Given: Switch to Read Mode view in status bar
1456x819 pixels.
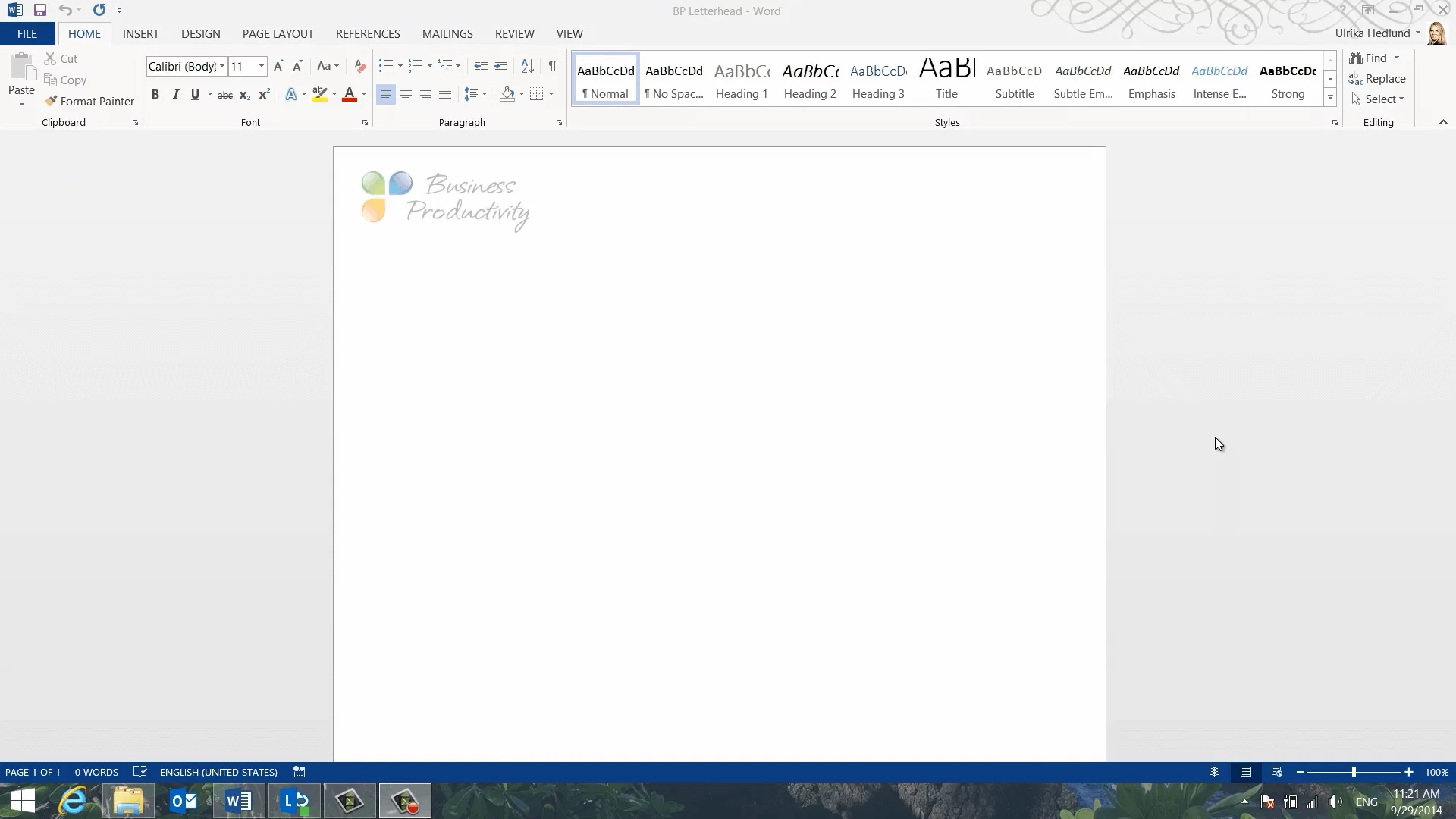Looking at the screenshot, I should point(1215,772).
